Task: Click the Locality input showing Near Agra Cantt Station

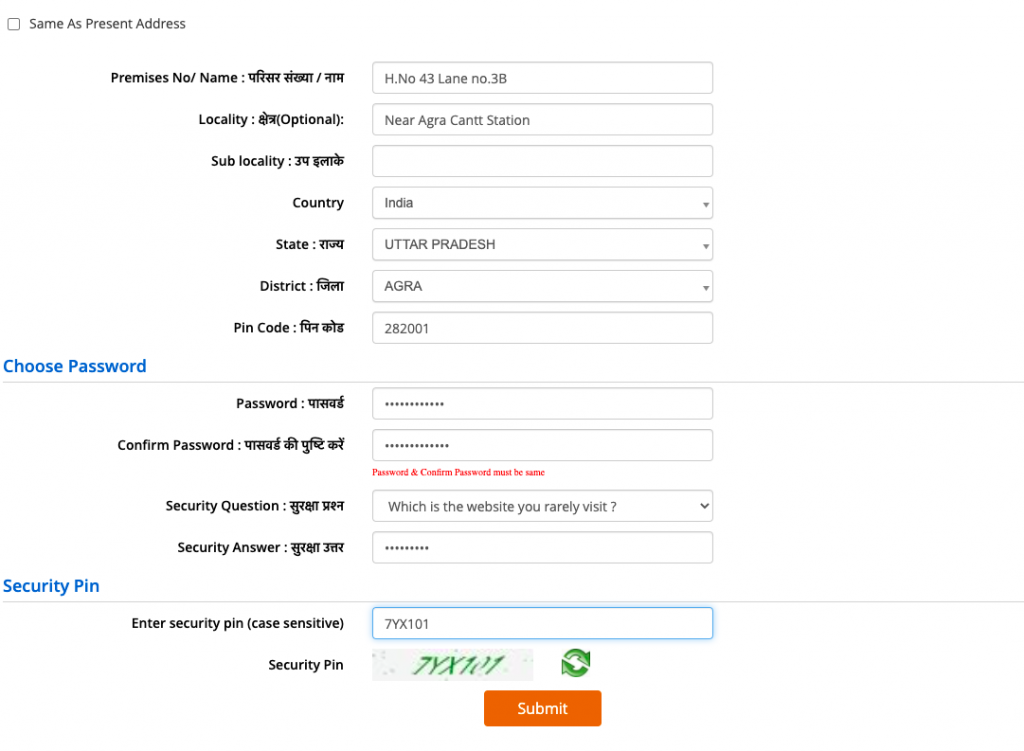Action: click(542, 119)
